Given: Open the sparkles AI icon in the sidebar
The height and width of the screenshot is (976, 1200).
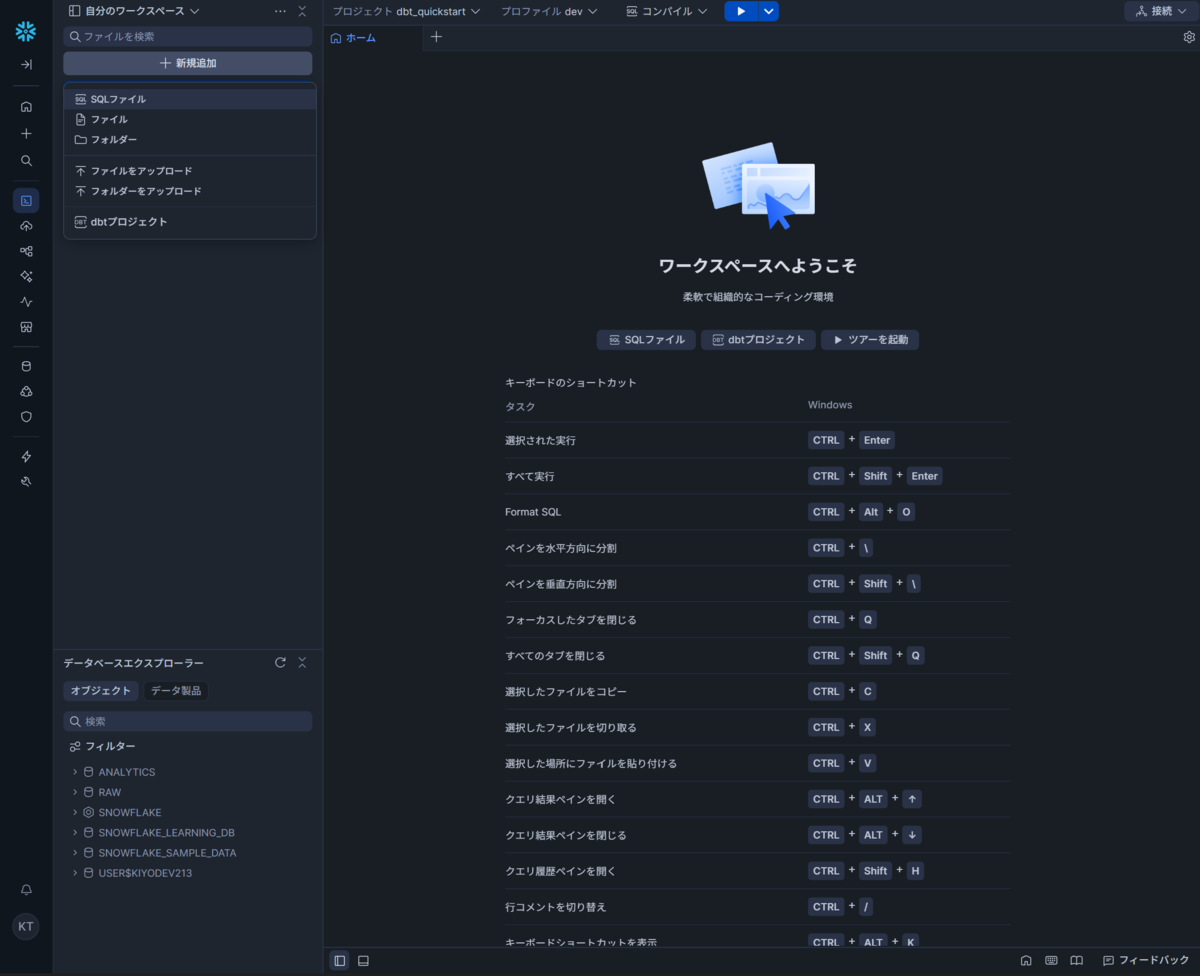Looking at the screenshot, I should [26, 276].
